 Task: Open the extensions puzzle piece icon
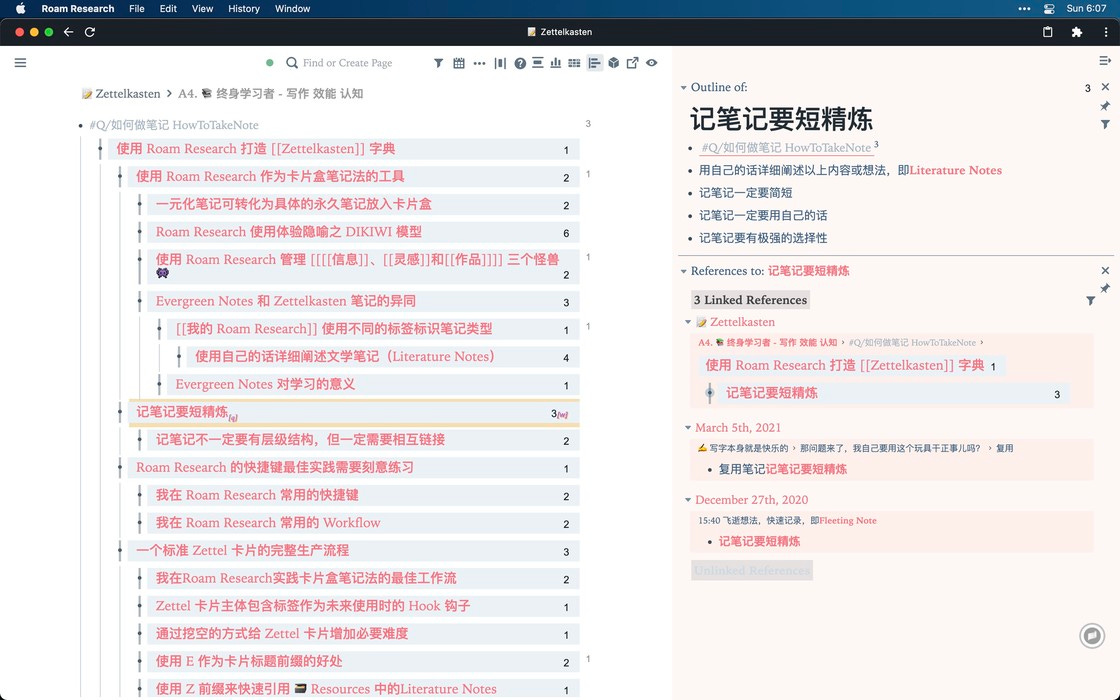tap(1077, 32)
